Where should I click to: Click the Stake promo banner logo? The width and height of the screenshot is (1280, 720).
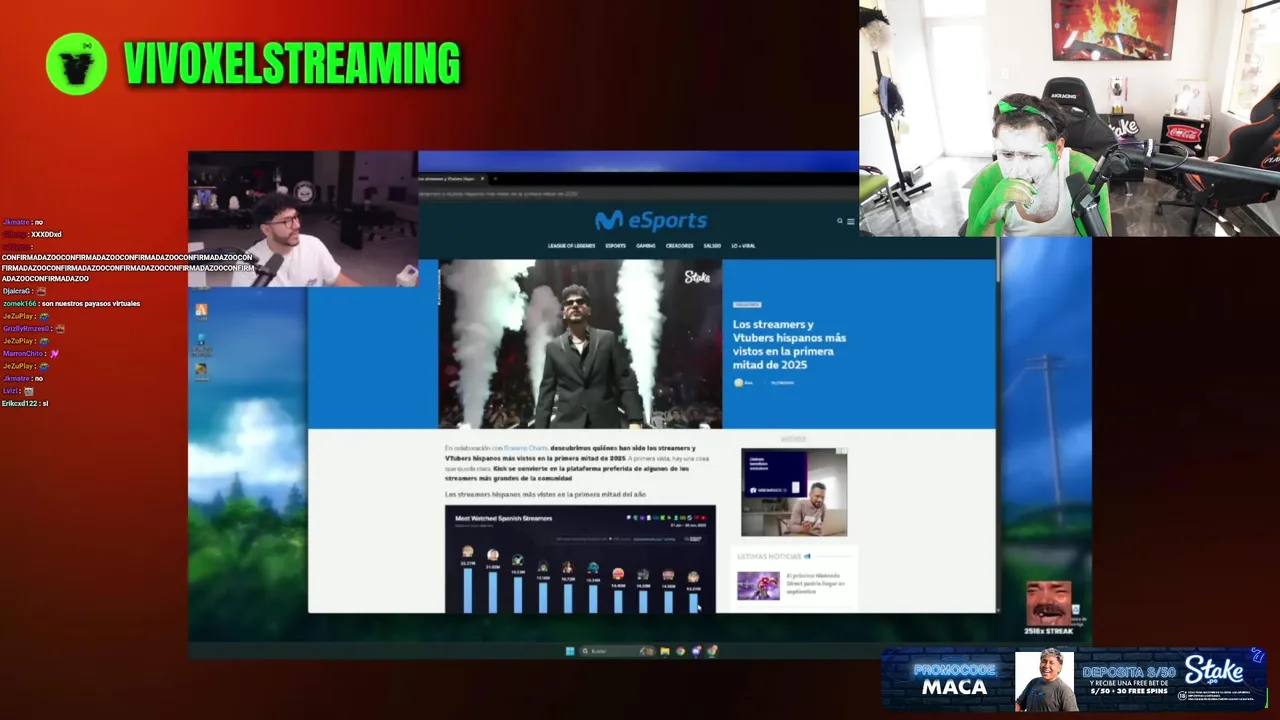1214,669
